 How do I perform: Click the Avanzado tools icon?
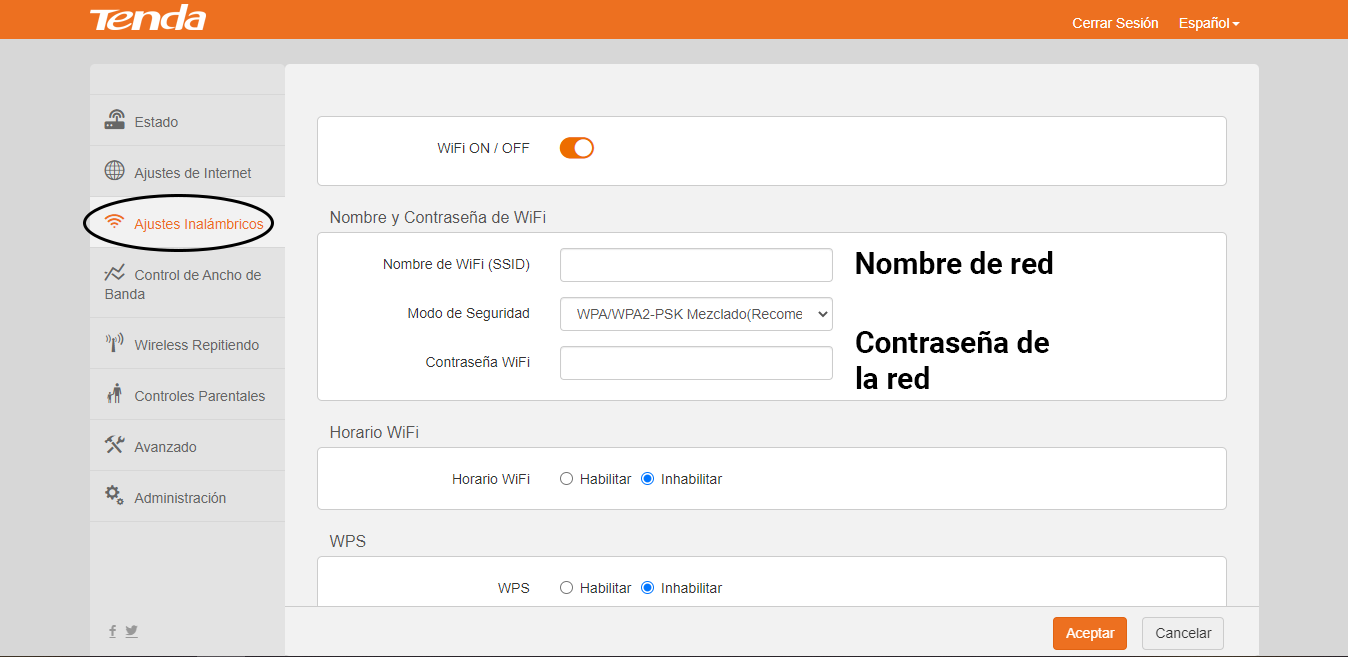coord(115,446)
